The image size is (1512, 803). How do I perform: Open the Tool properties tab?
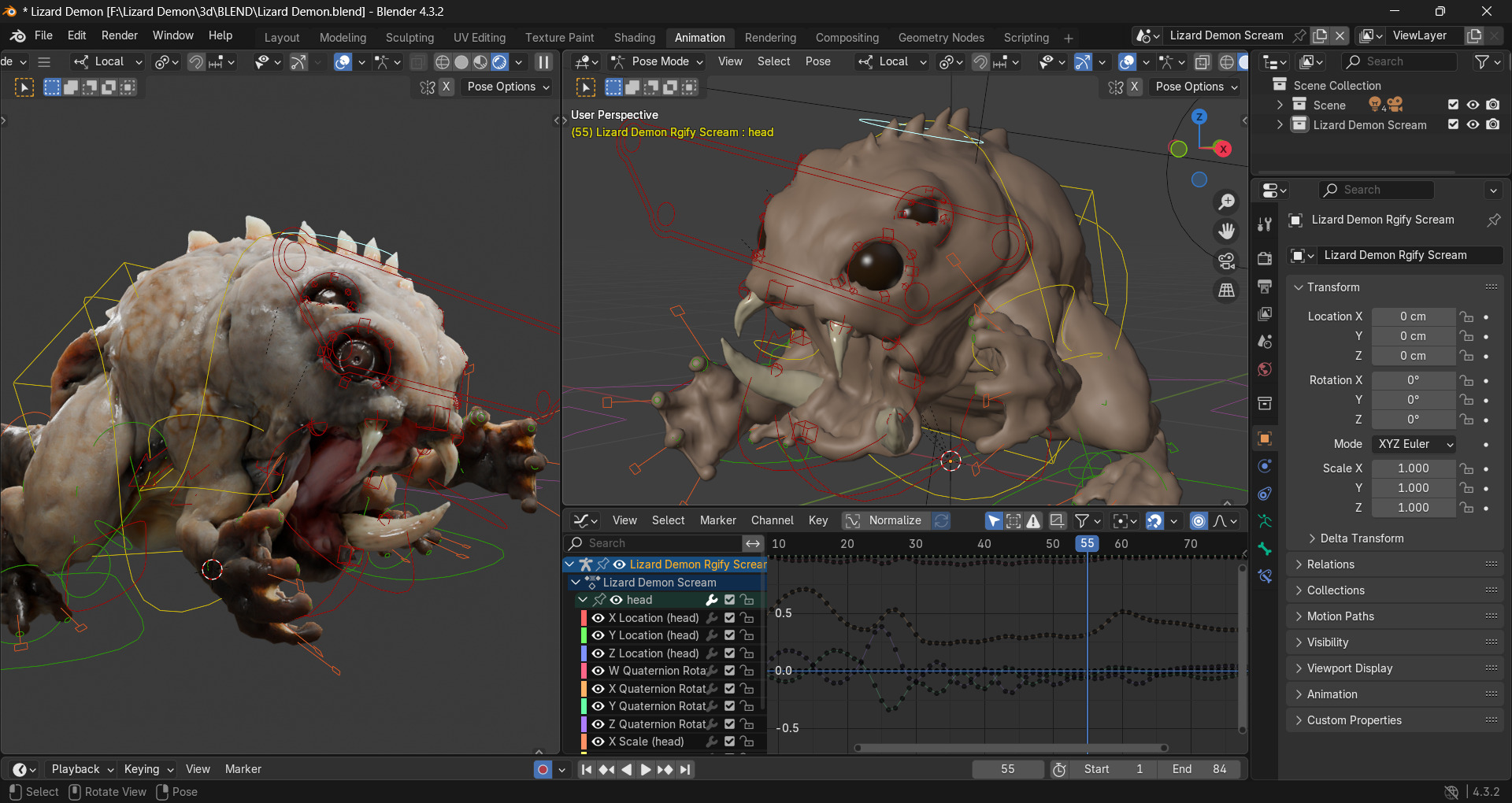(x=1265, y=225)
